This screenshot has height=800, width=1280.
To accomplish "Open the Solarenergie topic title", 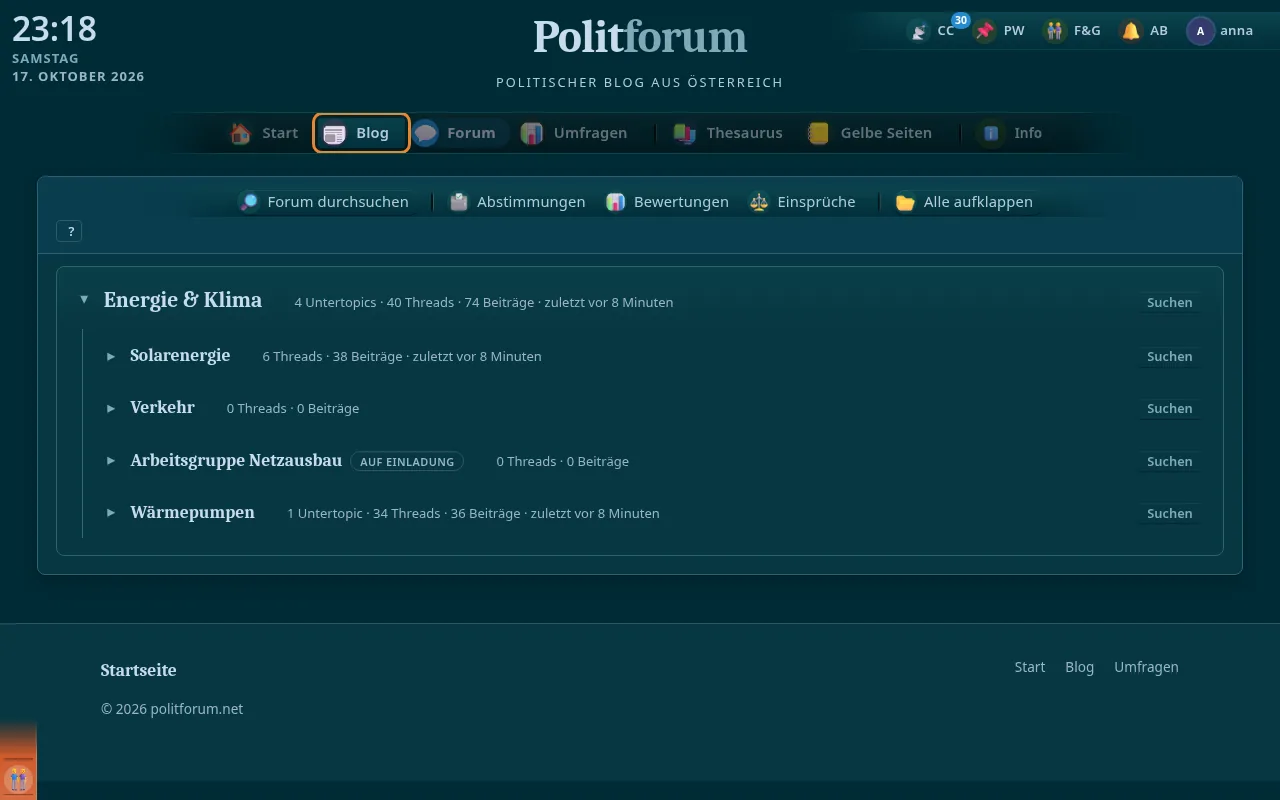I will 180,355.
